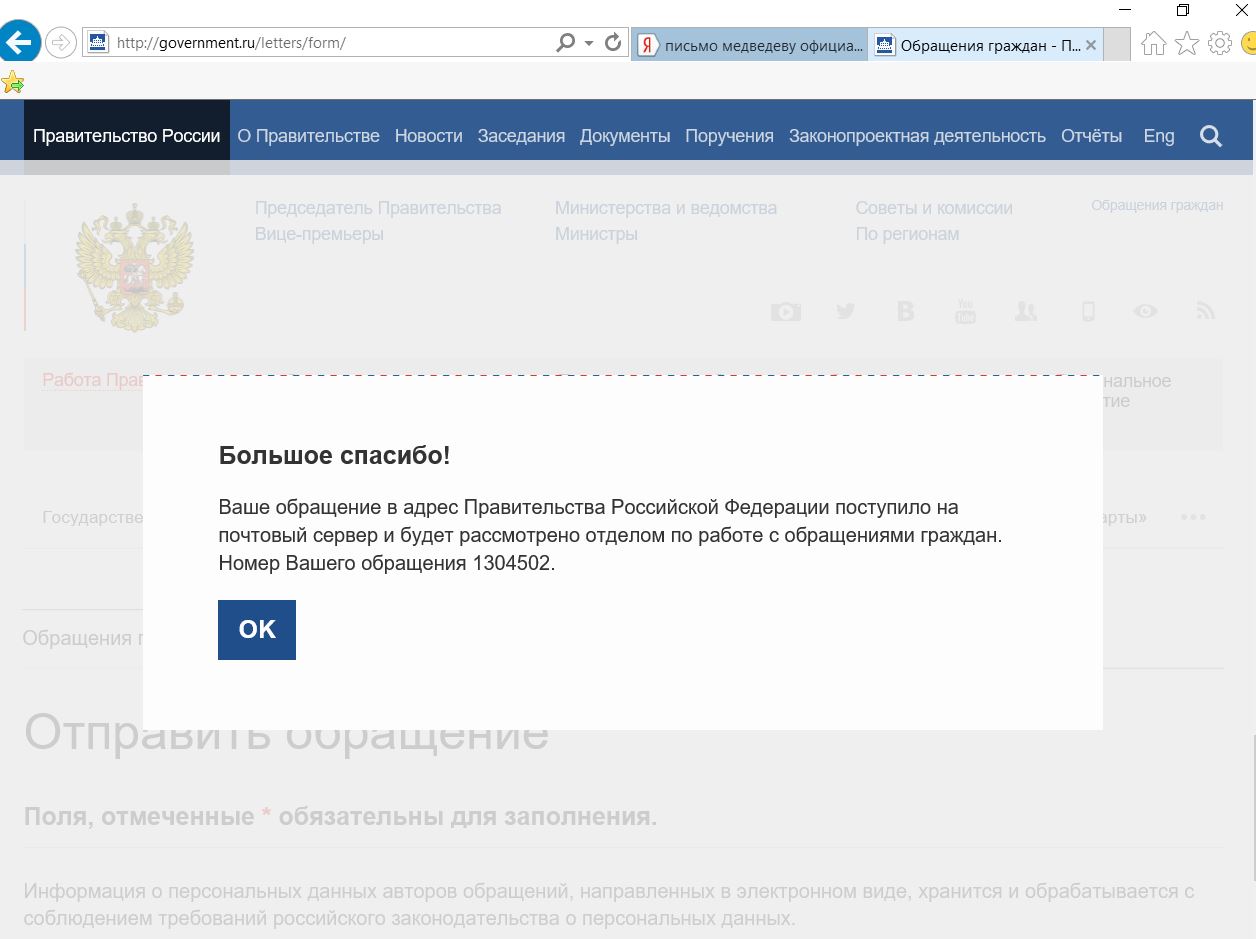This screenshot has width=1256, height=939.
Task: Open 'Законопроектная деятельность' menu item
Action: [917, 136]
